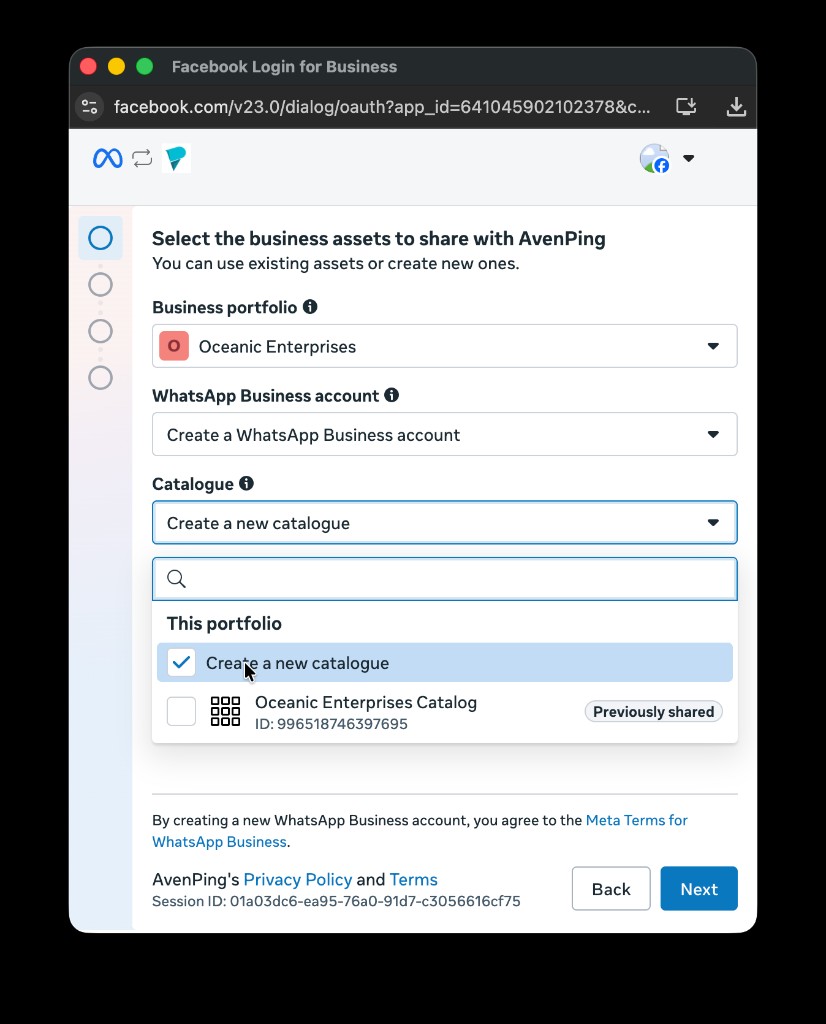Click the Previously shared badge
Image resolution: width=826 pixels, height=1024 pixels.
[654, 712]
